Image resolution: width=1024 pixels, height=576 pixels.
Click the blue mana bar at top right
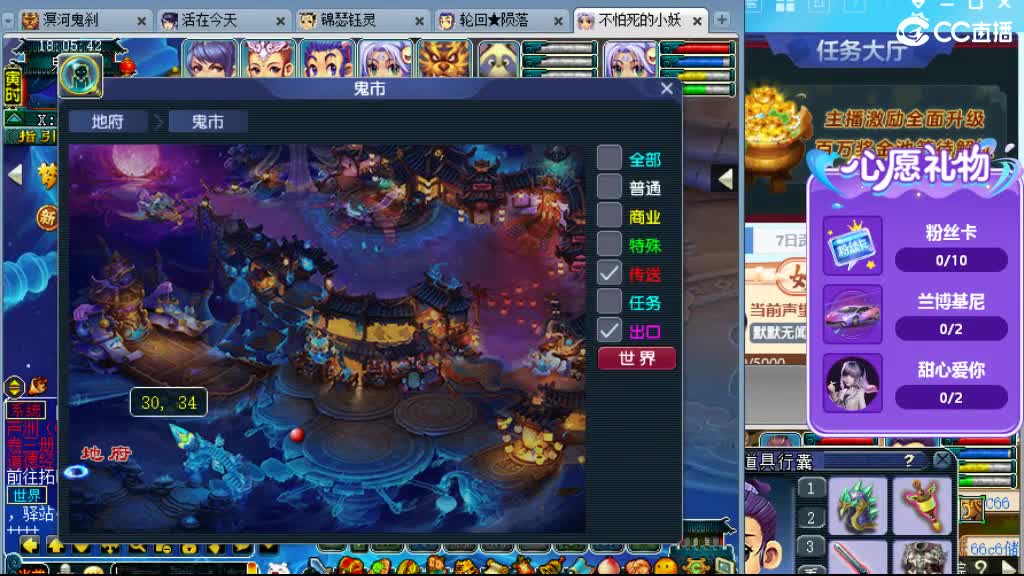[x=697, y=62]
